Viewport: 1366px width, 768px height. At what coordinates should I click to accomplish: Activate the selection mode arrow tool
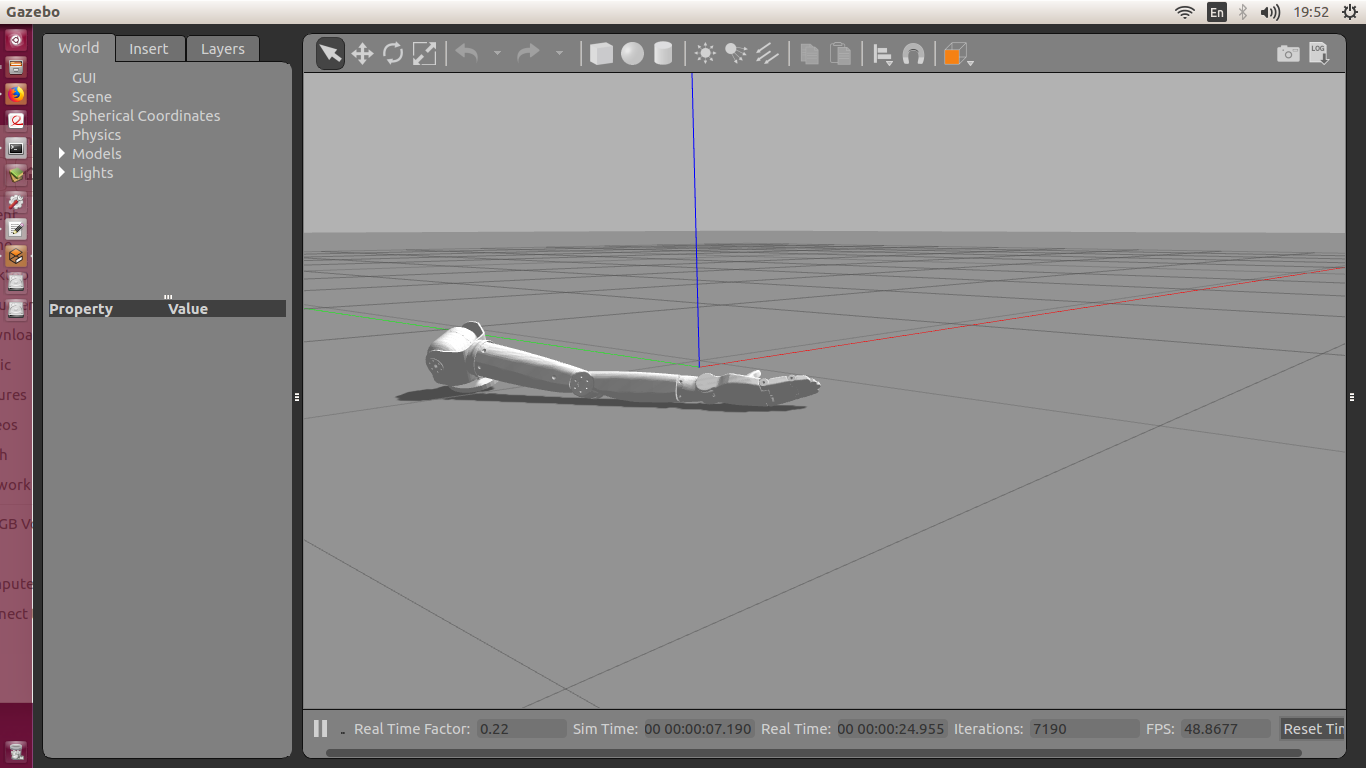pyautogui.click(x=331, y=53)
